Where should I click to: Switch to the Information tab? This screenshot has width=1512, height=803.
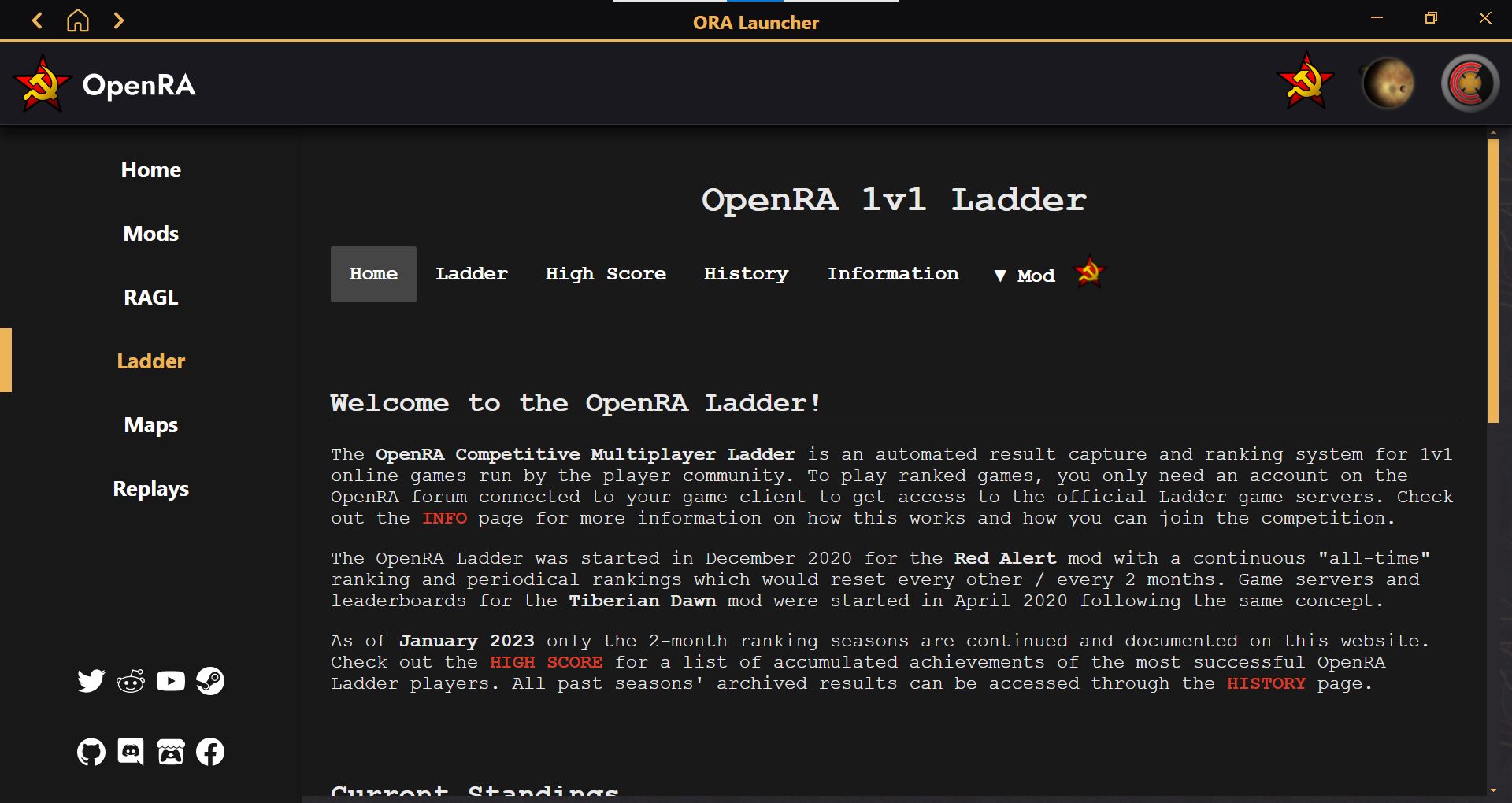coord(893,274)
